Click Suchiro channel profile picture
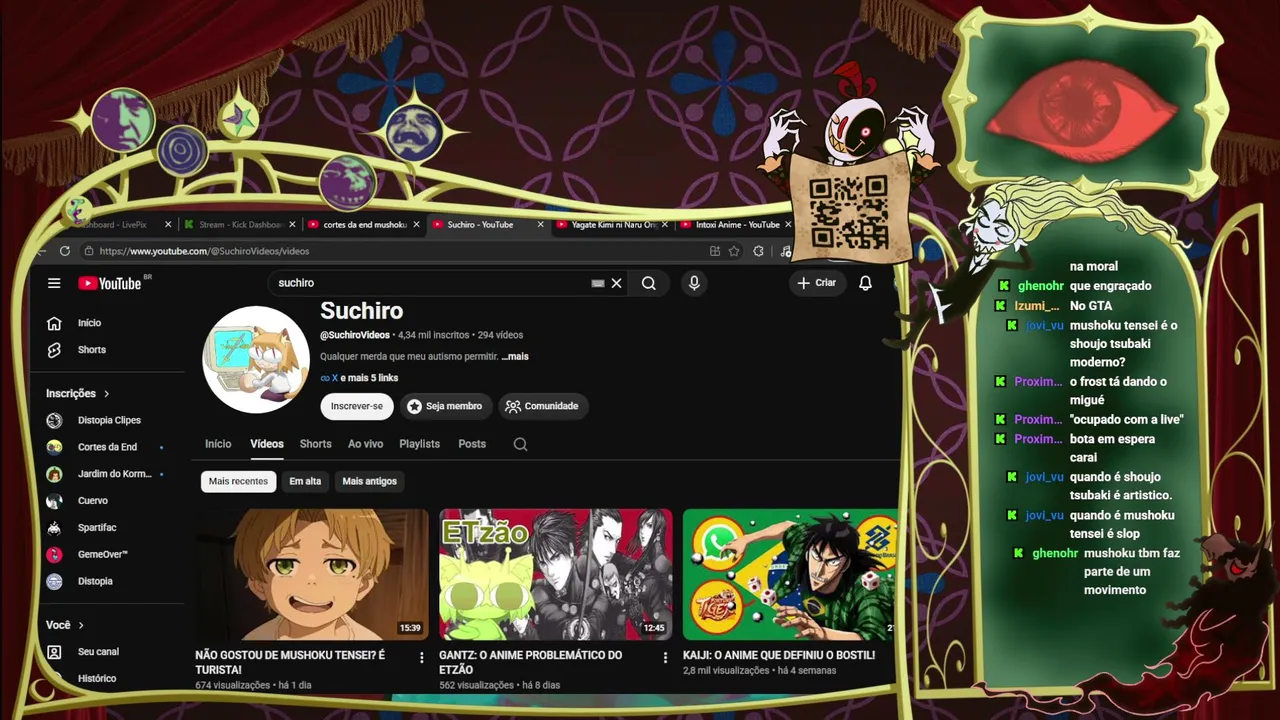Viewport: 1280px width, 720px height. click(x=256, y=360)
